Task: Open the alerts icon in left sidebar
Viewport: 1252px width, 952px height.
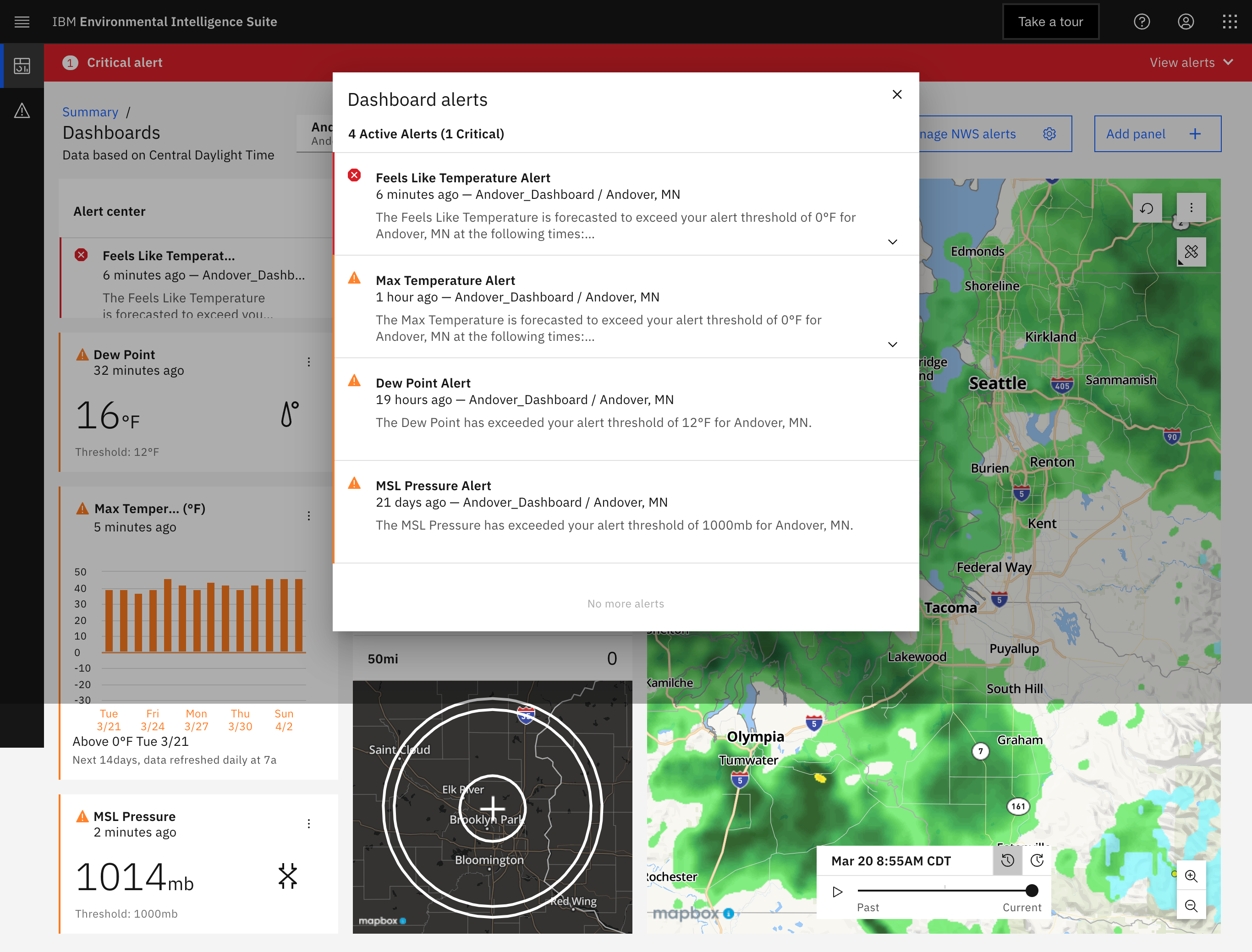Action: pyautogui.click(x=22, y=111)
